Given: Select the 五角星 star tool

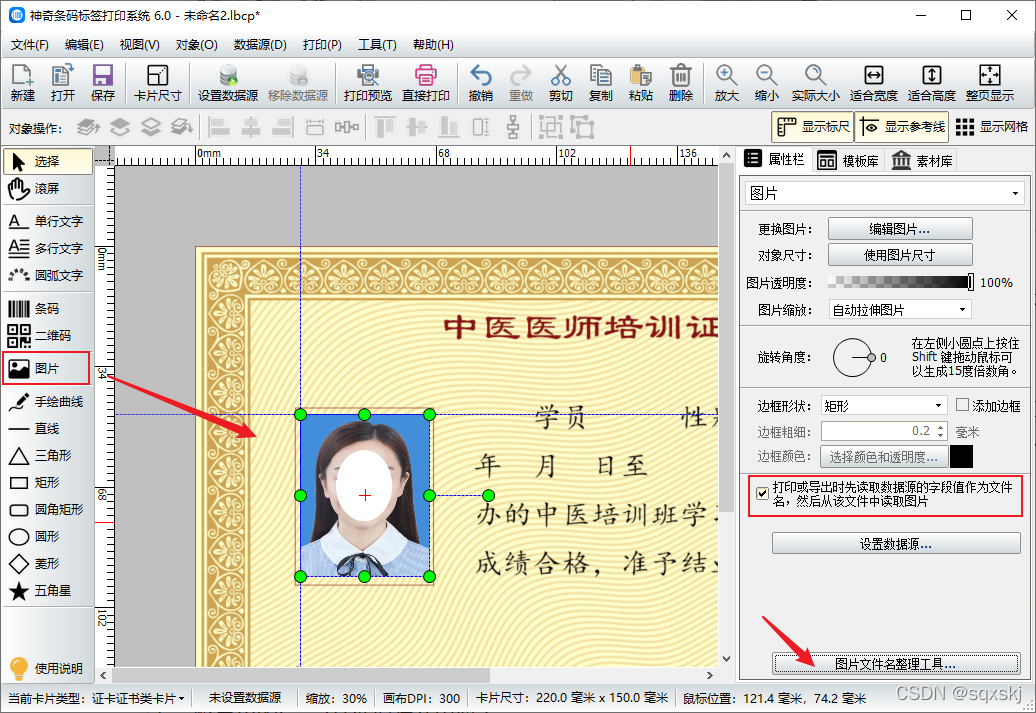Looking at the screenshot, I should point(48,591).
